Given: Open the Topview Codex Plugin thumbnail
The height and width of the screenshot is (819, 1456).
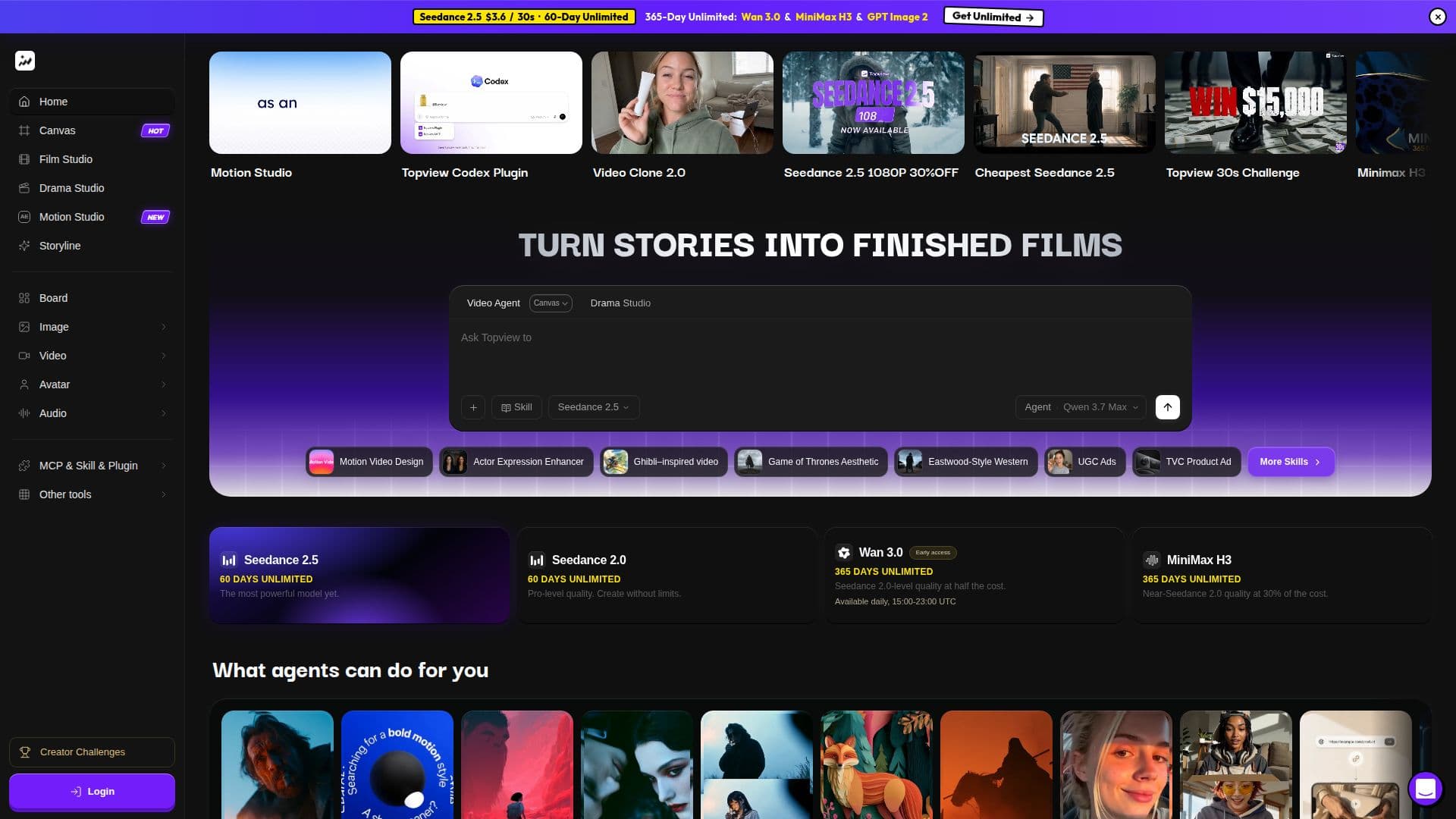Looking at the screenshot, I should point(491,103).
